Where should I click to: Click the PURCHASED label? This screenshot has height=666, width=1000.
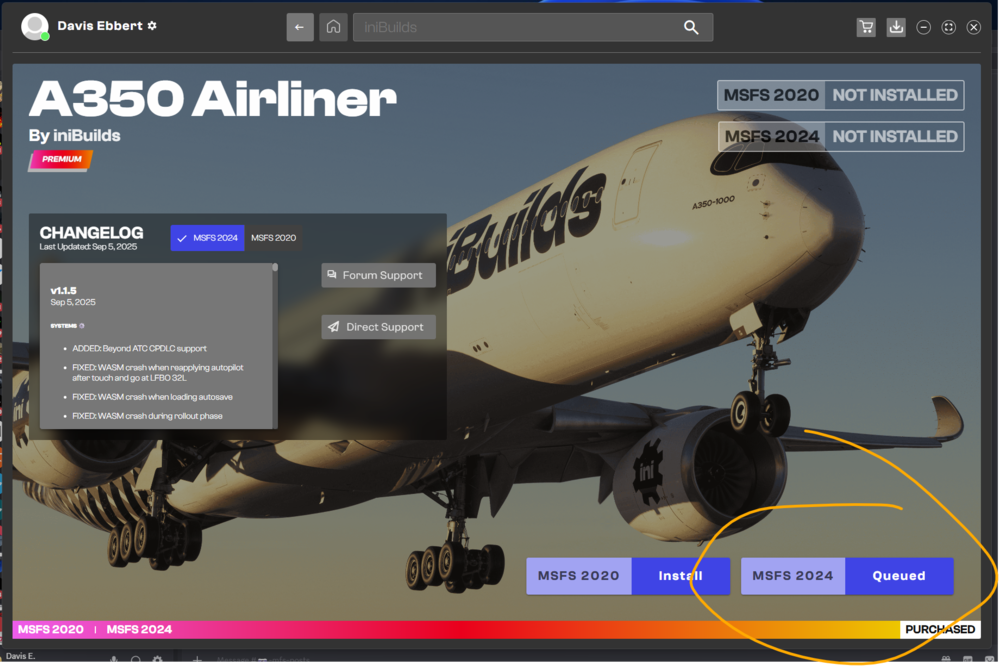click(940, 629)
